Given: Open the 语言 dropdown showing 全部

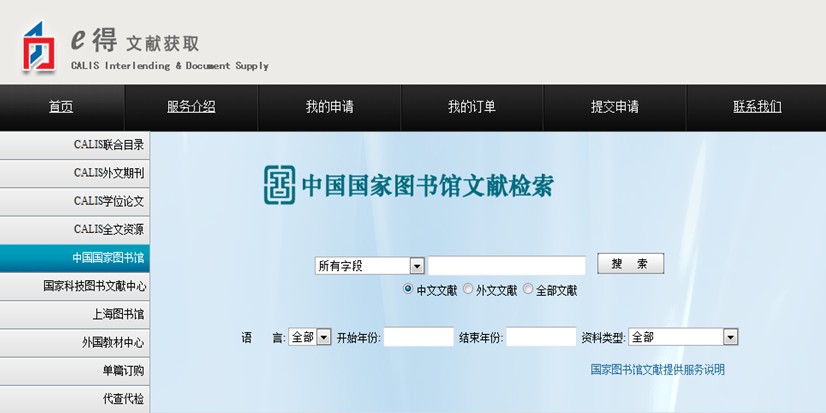Looking at the screenshot, I should [310, 337].
